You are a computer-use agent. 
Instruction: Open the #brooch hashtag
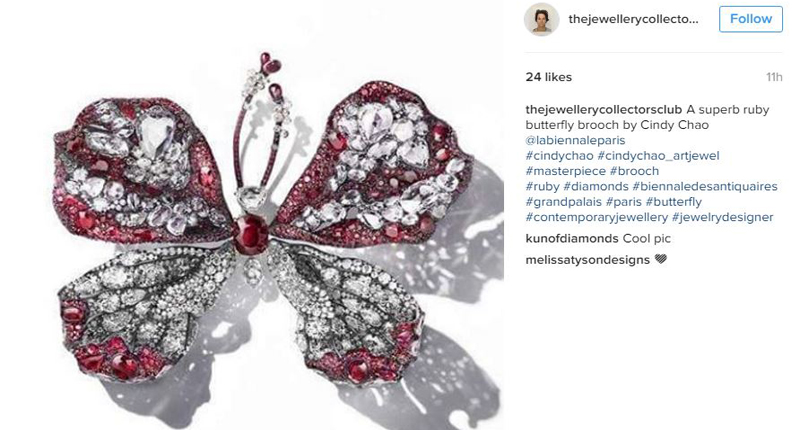(x=634, y=171)
